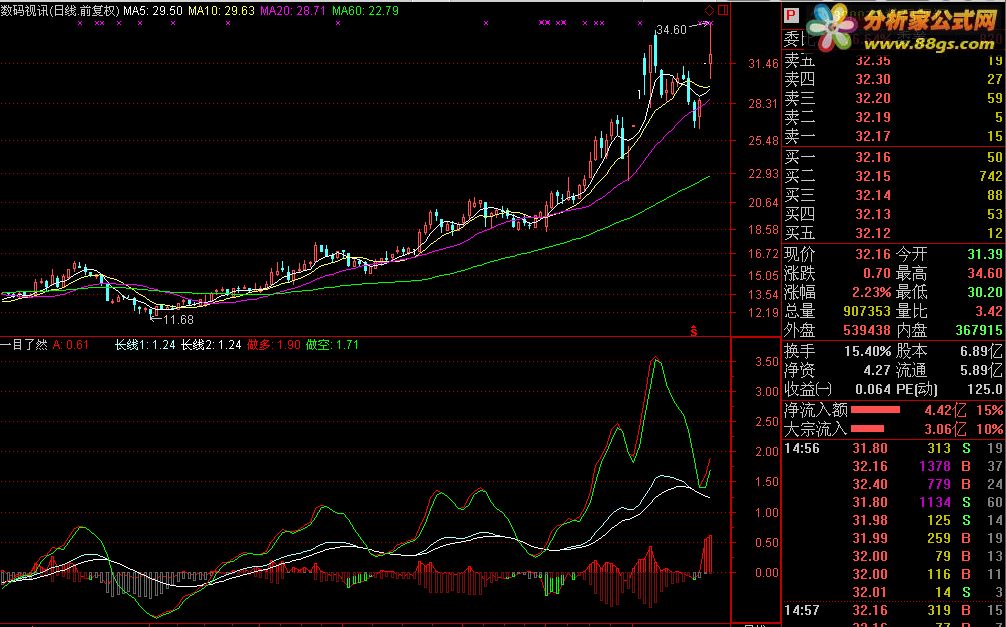Click the 22.93 price axis label
Viewport: 1006px width, 627px height.
tap(763, 174)
